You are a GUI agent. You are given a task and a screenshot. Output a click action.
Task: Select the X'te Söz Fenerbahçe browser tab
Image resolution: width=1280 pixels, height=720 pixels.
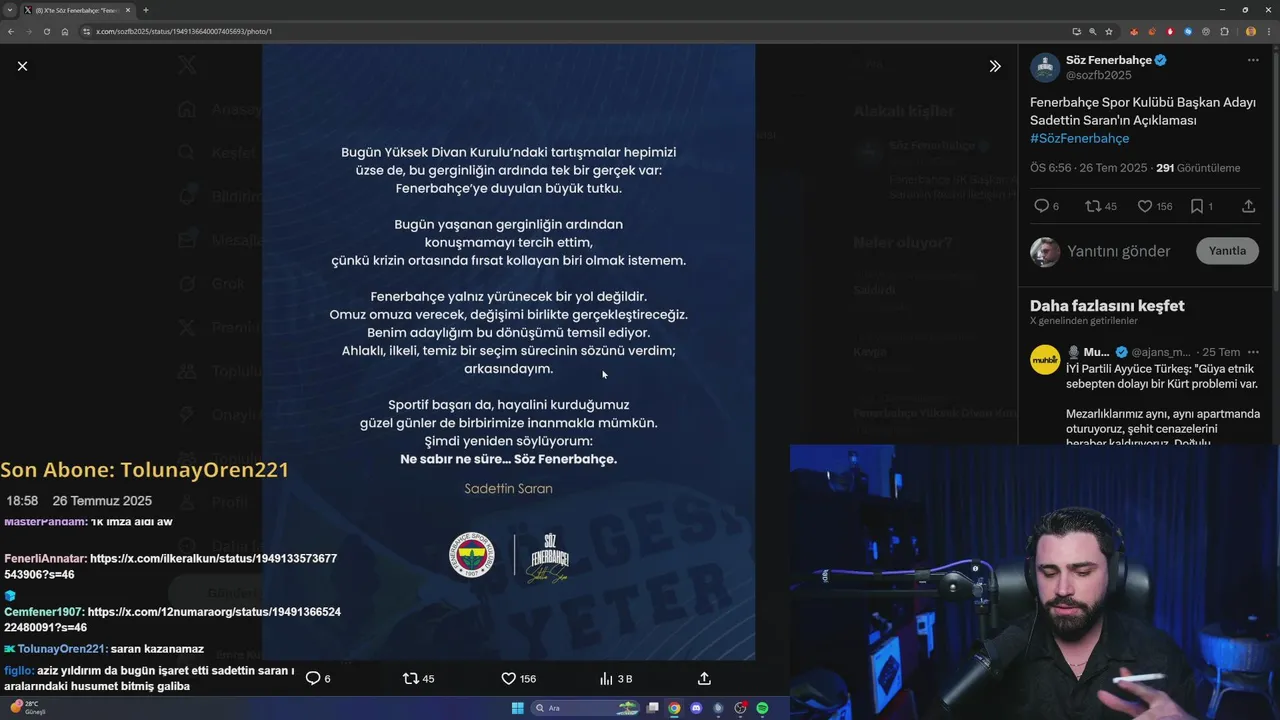pyautogui.click(x=78, y=10)
